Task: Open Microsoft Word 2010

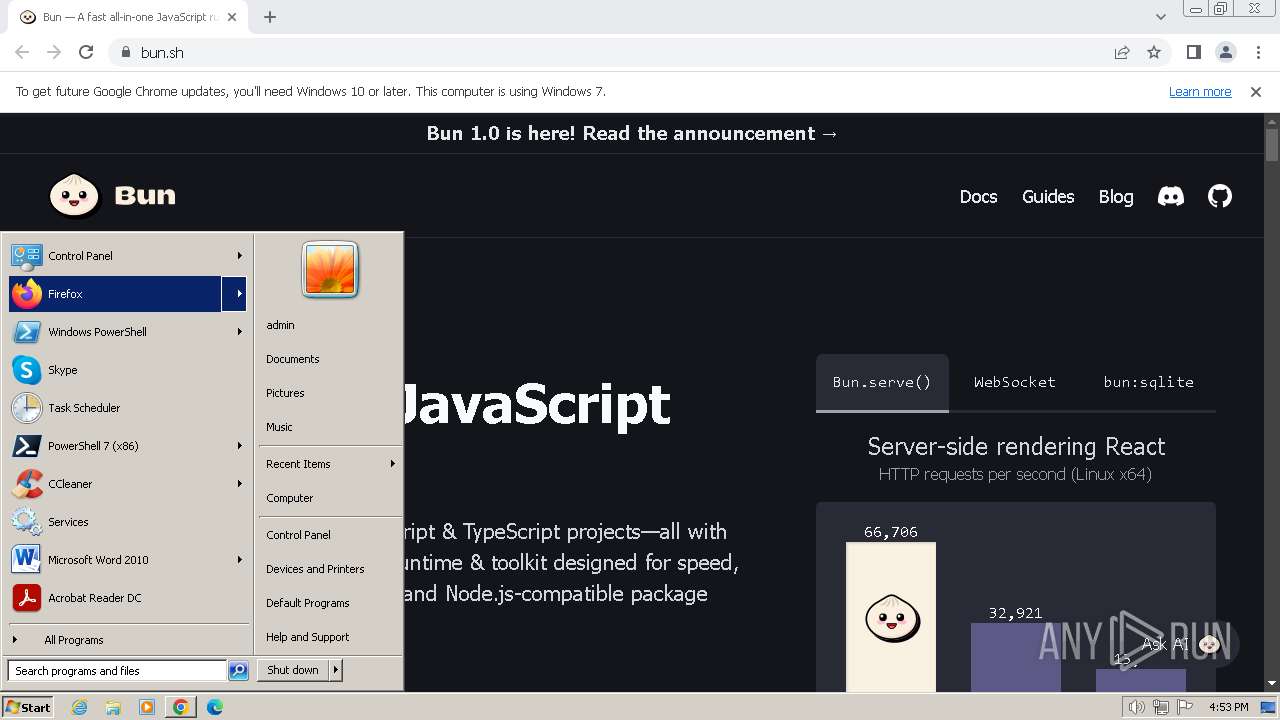Action: point(115,560)
